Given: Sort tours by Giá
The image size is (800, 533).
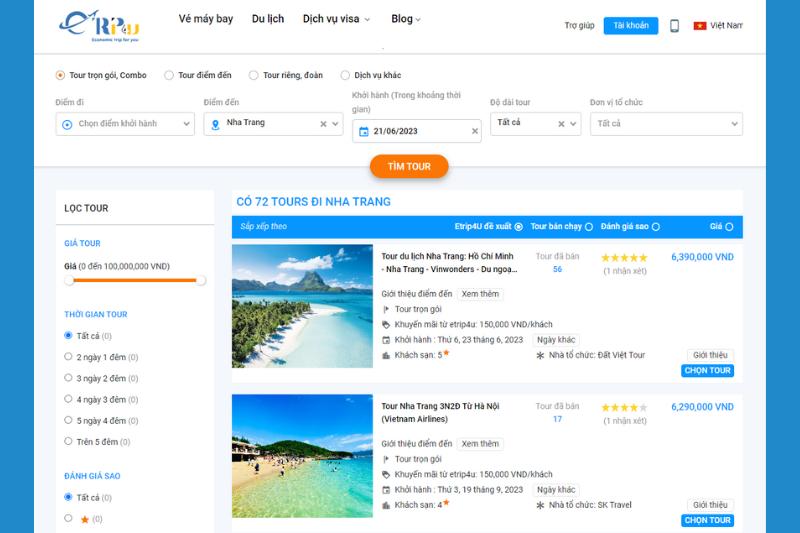Looking at the screenshot, I should [729, 227].
